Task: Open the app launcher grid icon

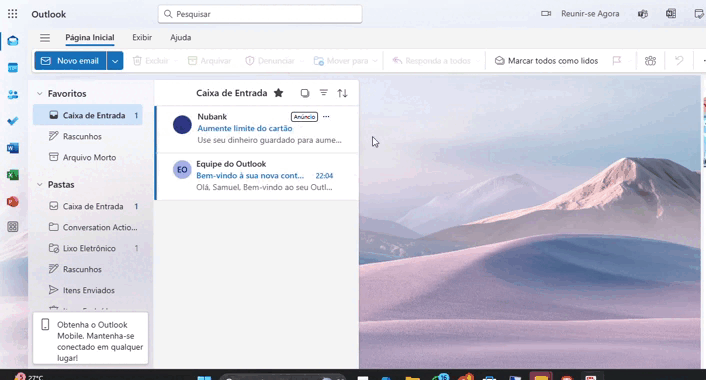Action: pos(13,14)
